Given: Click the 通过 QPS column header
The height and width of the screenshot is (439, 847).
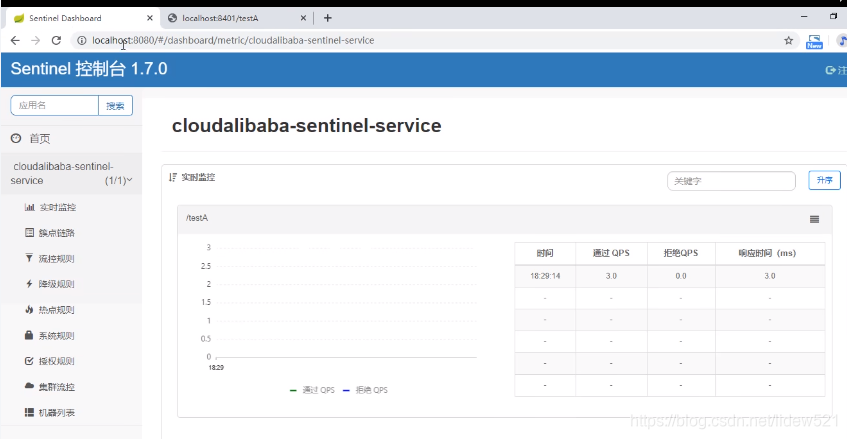Looking at the screenshot, I should pos(611,253).
